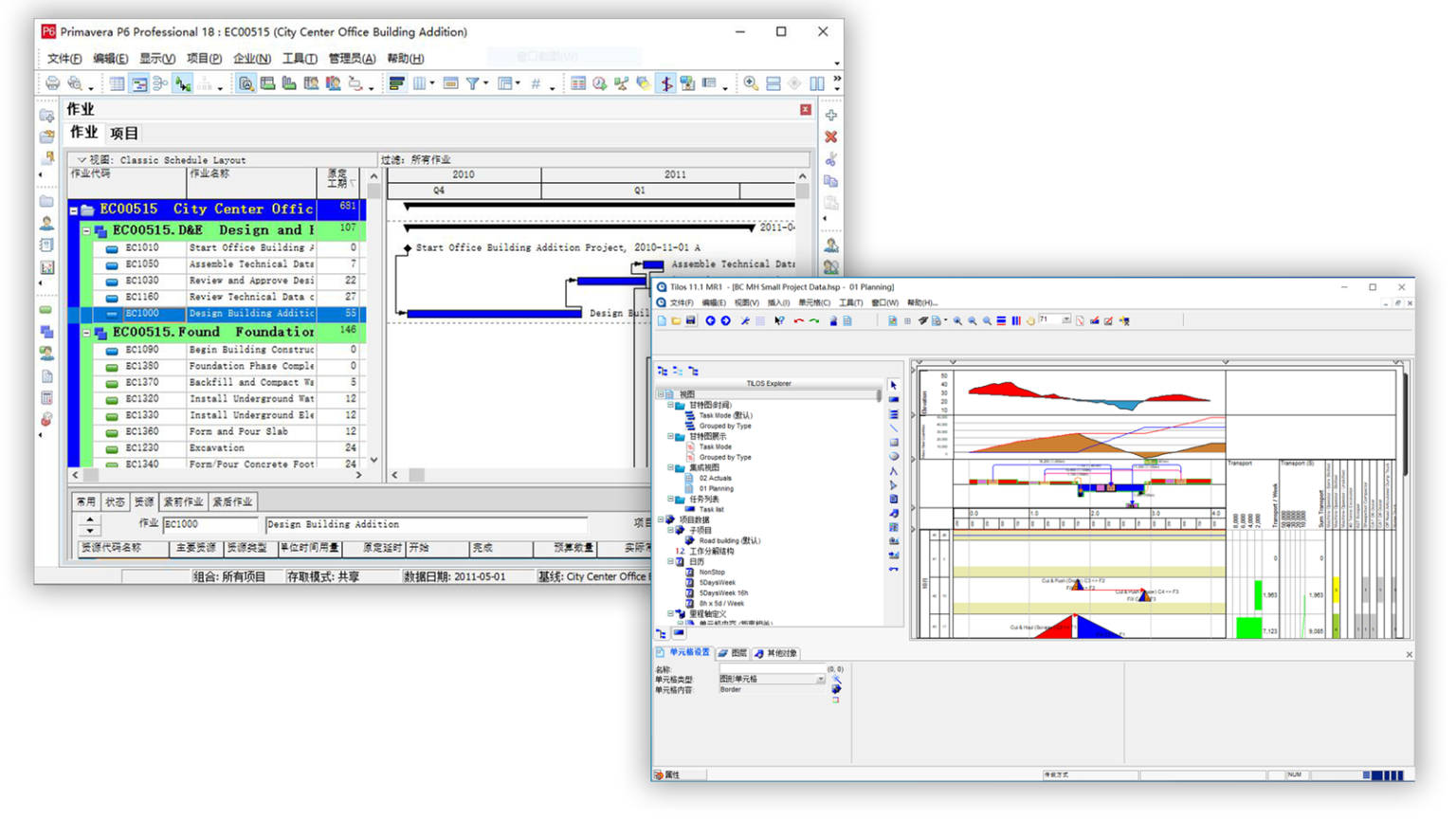Select the line drawing tool in Tilos palette
The image size is (1456, 819).
pos(894,428)
